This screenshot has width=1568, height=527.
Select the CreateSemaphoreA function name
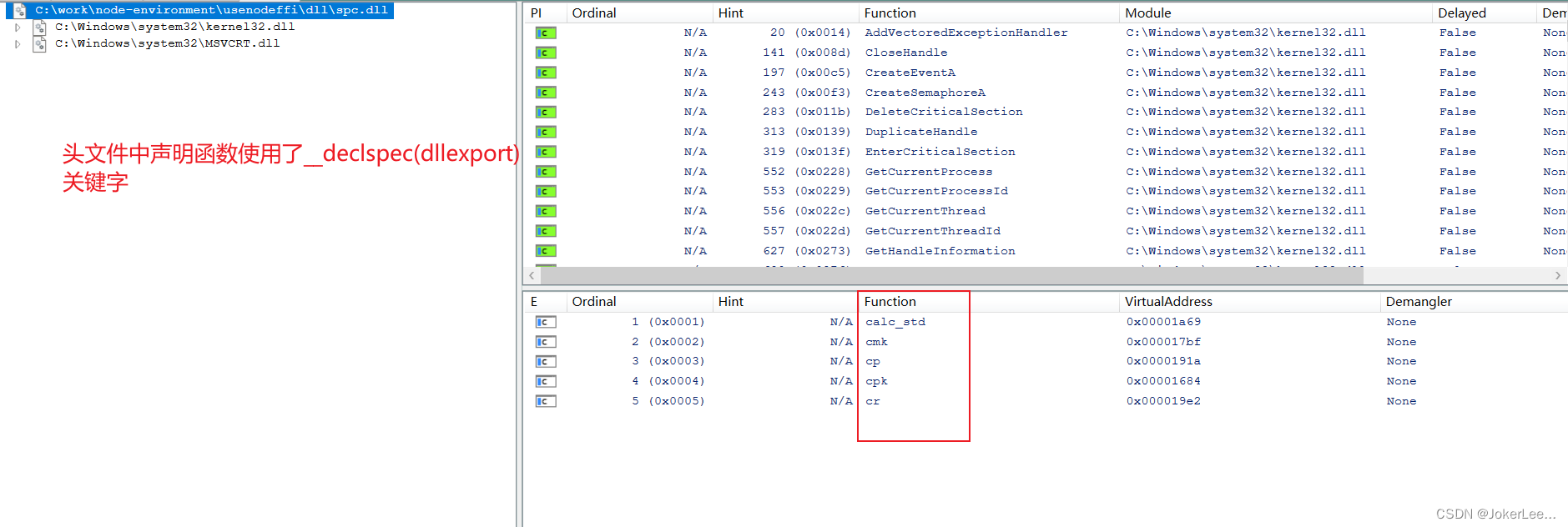[x=925, y=93]
